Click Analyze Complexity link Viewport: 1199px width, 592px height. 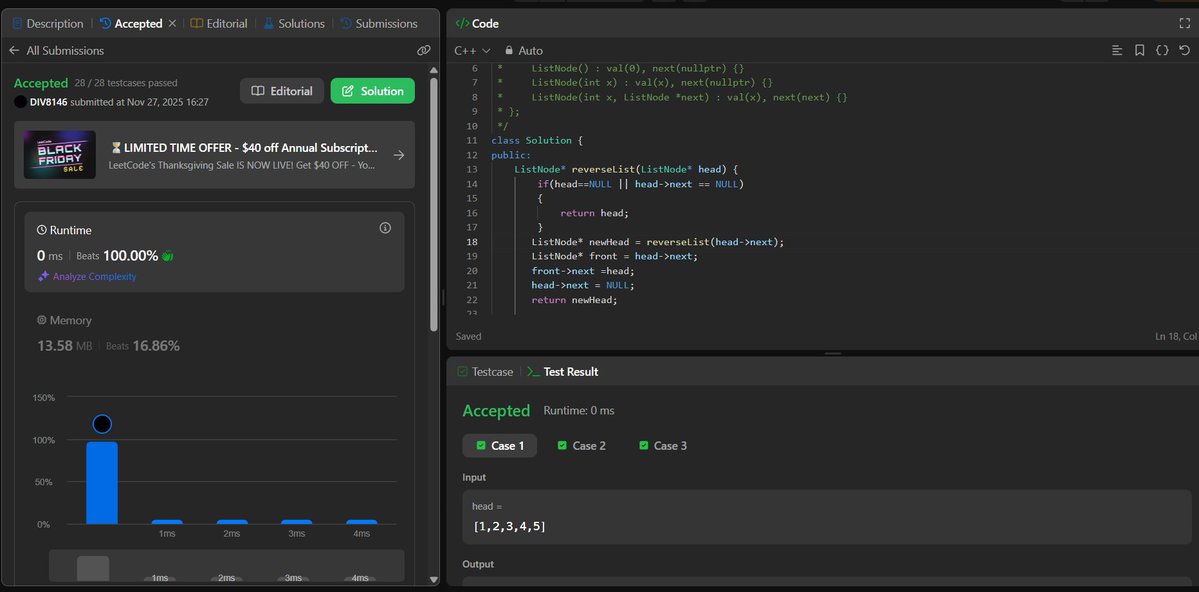click(87, 277)
